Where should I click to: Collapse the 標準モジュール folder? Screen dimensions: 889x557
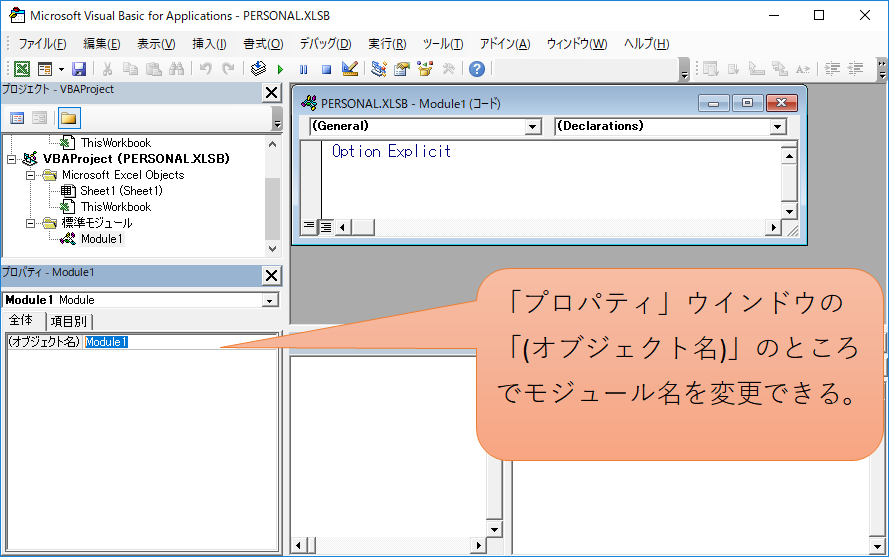point(30,223)
